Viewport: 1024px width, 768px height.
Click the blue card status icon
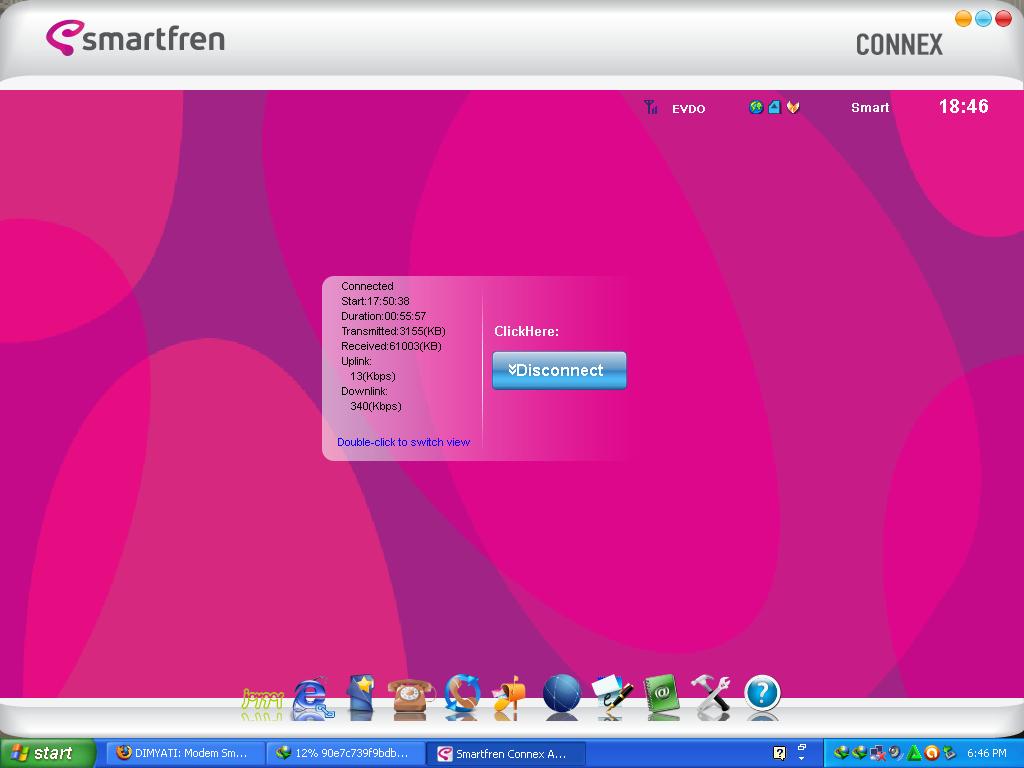pos(774,107)
